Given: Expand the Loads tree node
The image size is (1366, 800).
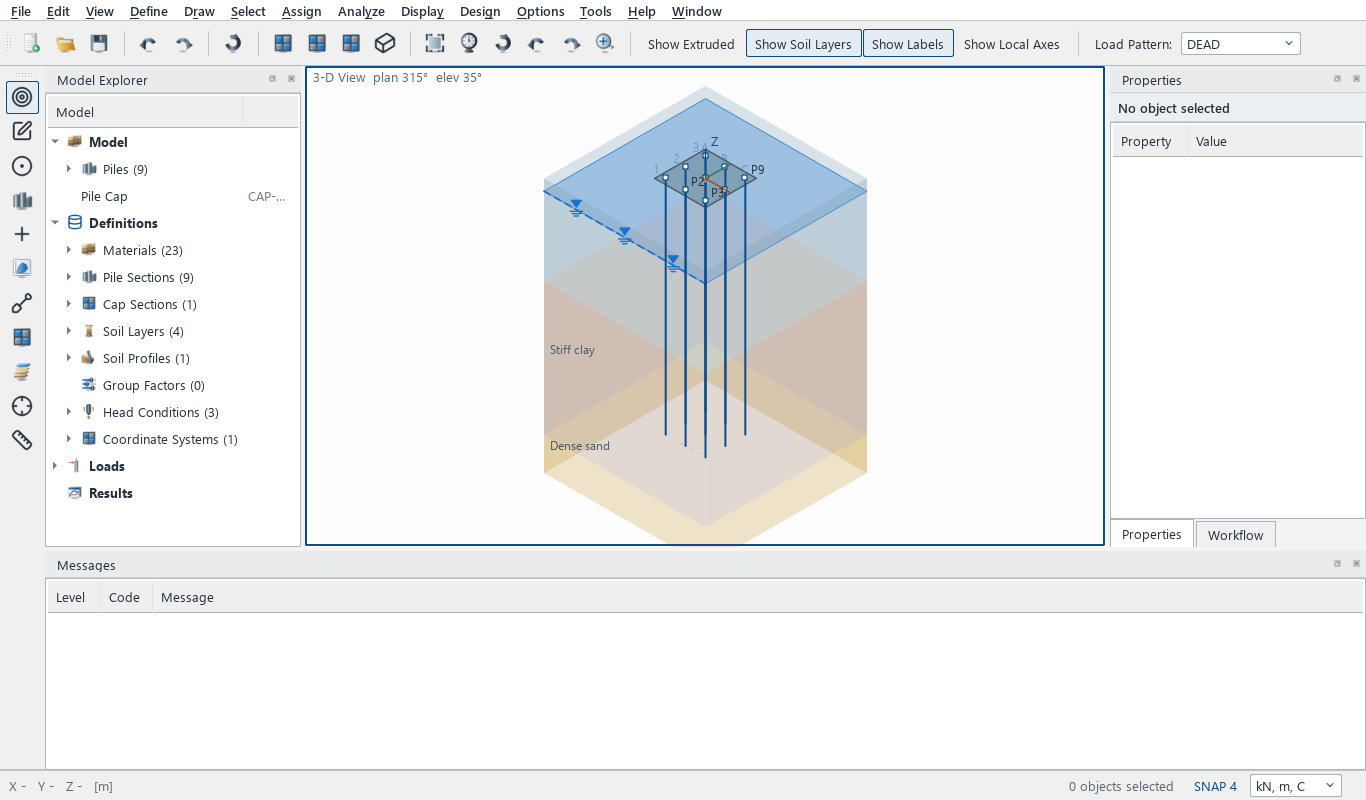Looking at the screenshot, I should tap(55, 466).
